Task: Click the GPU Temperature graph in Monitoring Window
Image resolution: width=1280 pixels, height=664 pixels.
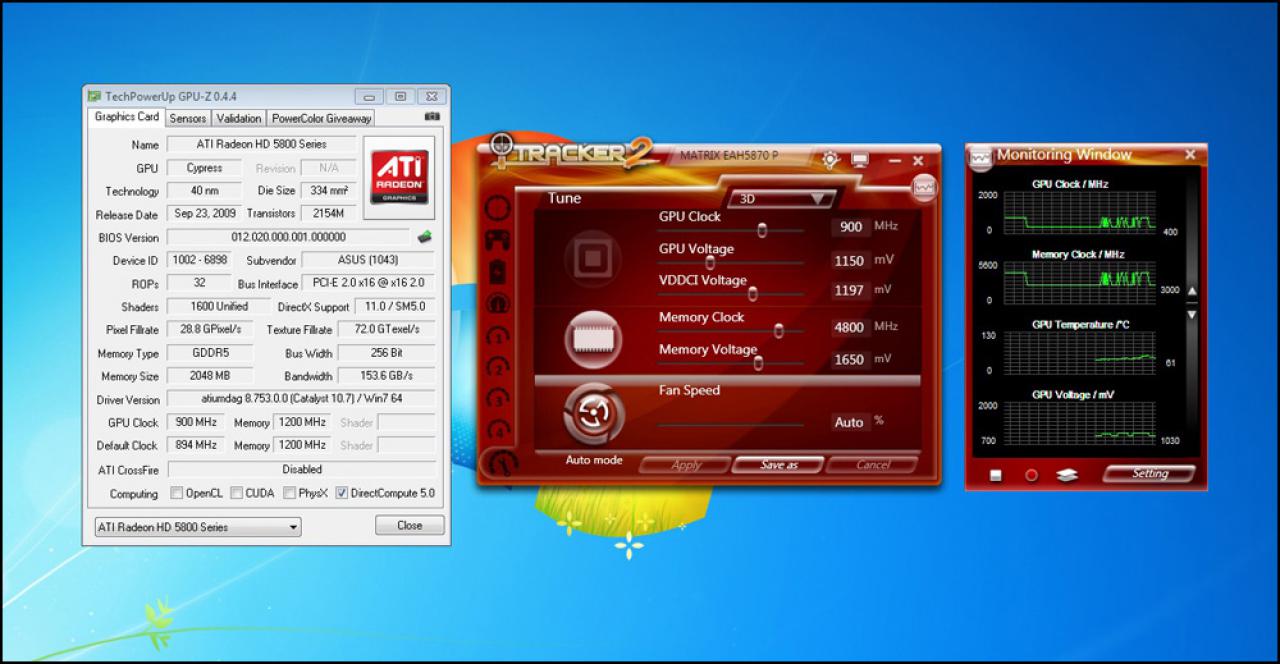Action: (x=1078, y=352)
